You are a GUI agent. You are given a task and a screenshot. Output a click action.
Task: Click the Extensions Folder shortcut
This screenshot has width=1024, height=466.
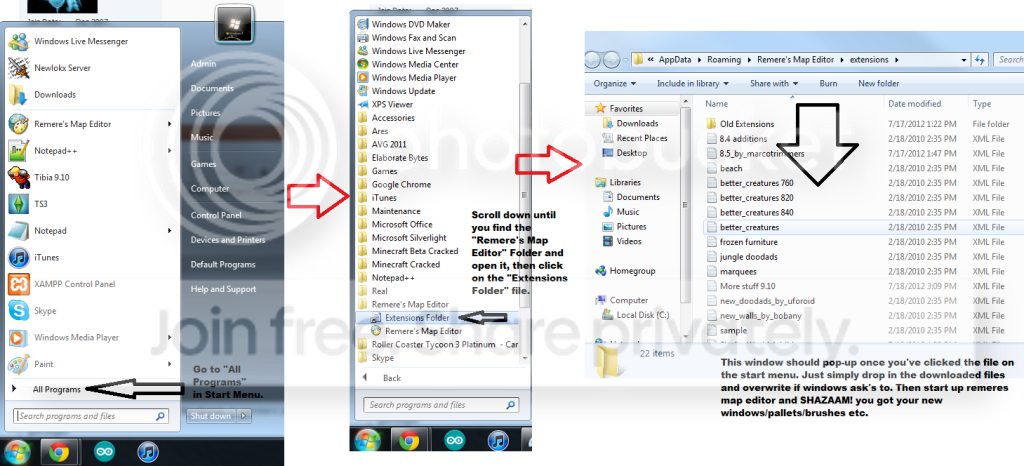pos(419,318)
